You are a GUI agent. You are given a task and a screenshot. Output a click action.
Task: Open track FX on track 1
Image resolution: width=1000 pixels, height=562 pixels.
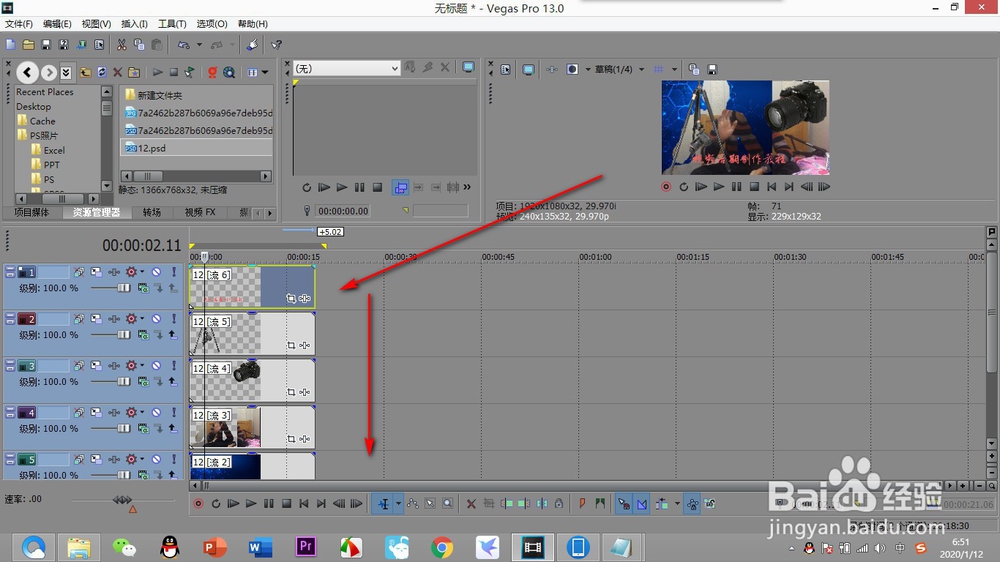click(114, 272)
